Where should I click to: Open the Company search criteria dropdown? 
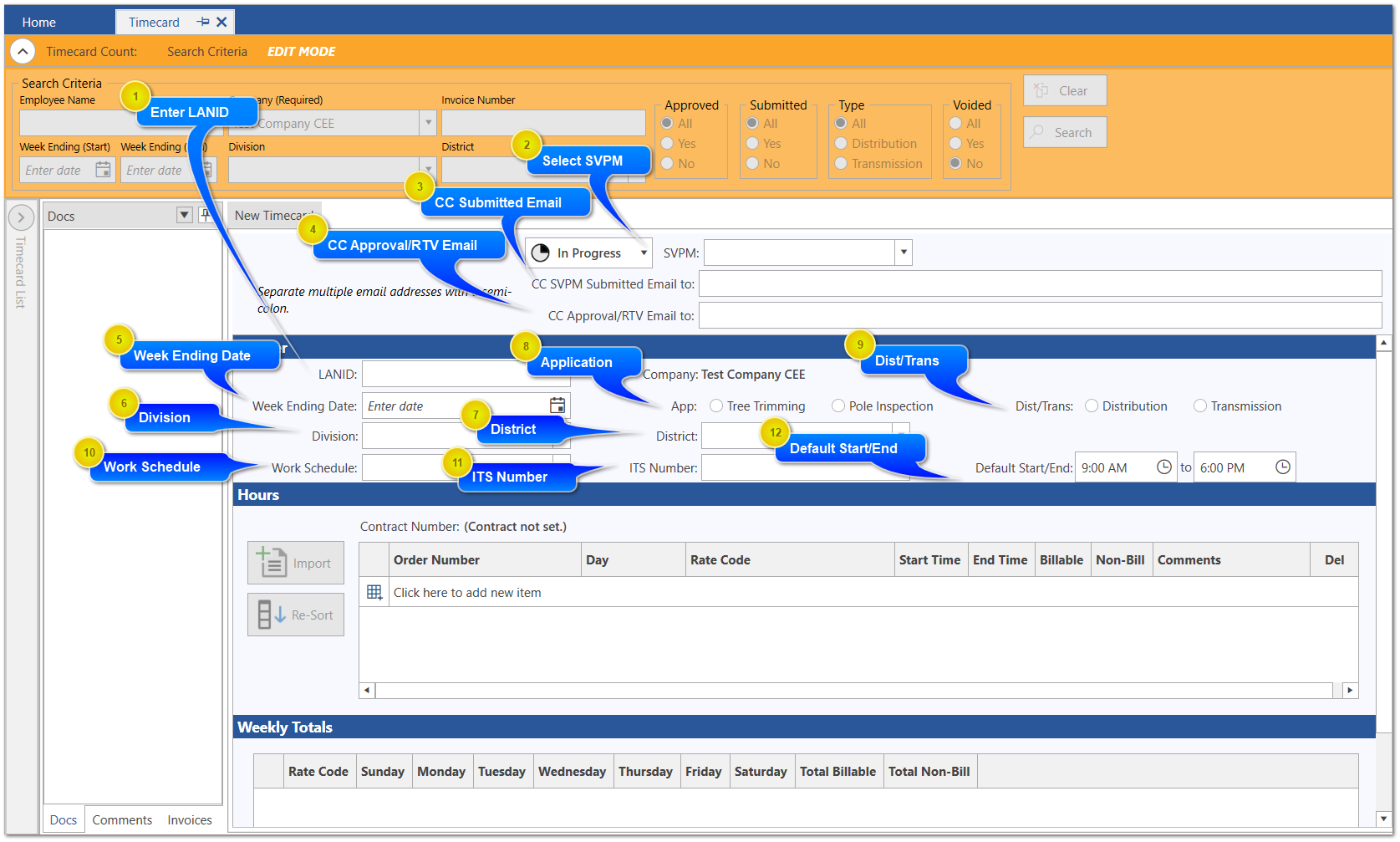coord(428,123)
